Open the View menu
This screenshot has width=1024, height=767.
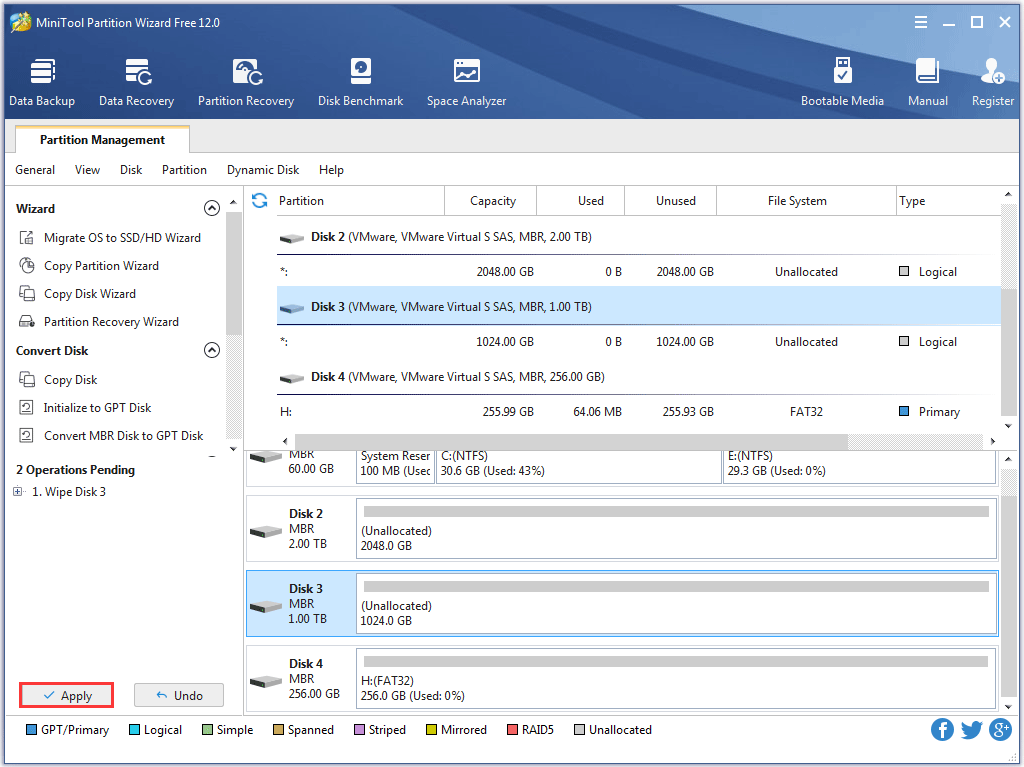[x=88, y=170]
